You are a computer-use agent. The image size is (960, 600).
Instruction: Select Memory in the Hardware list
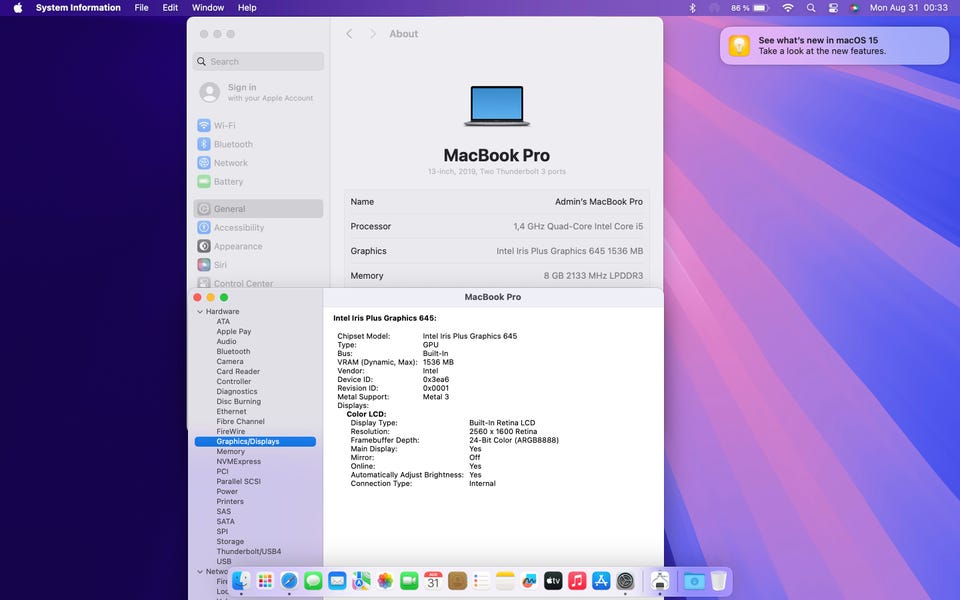[230, 451]
